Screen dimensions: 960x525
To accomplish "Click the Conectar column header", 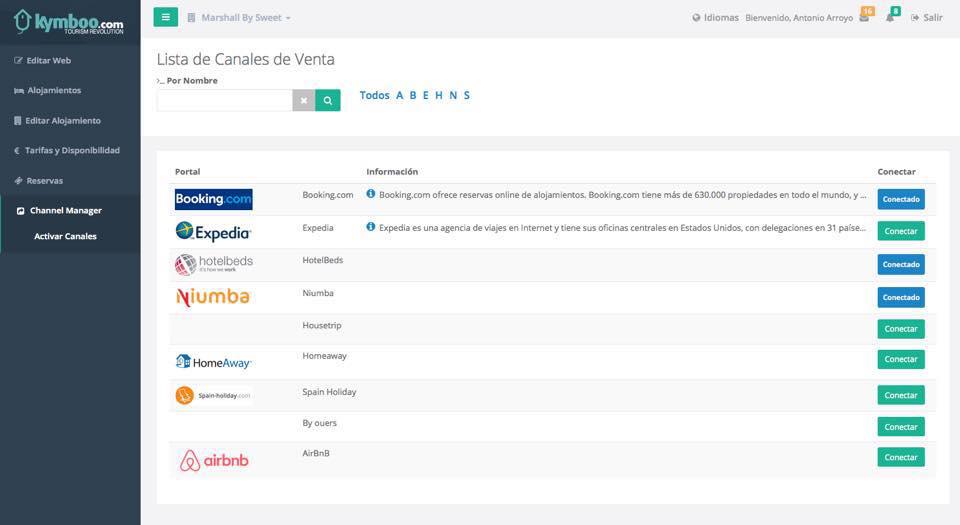I will pyautogui.click(x=896, y=172).
